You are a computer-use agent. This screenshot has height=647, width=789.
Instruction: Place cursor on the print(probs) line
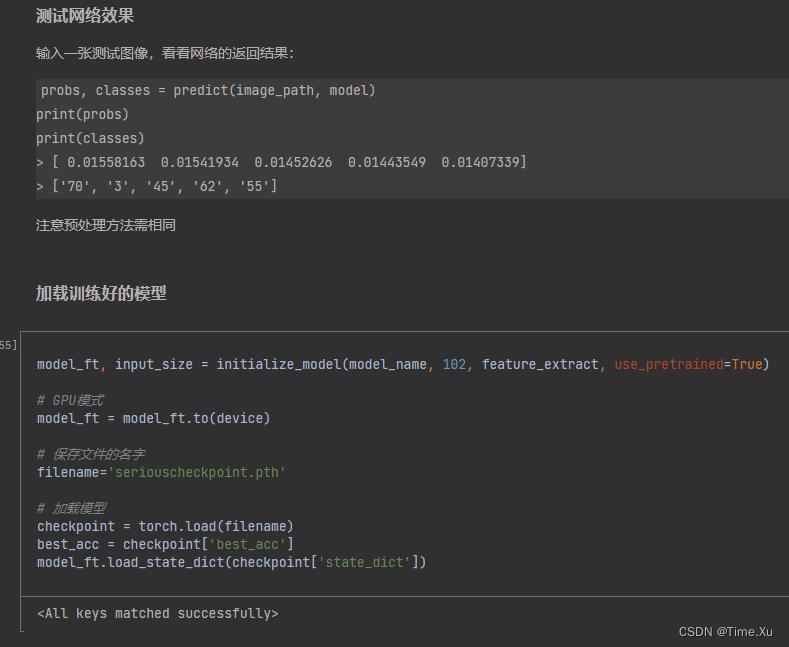pos(82,114)
